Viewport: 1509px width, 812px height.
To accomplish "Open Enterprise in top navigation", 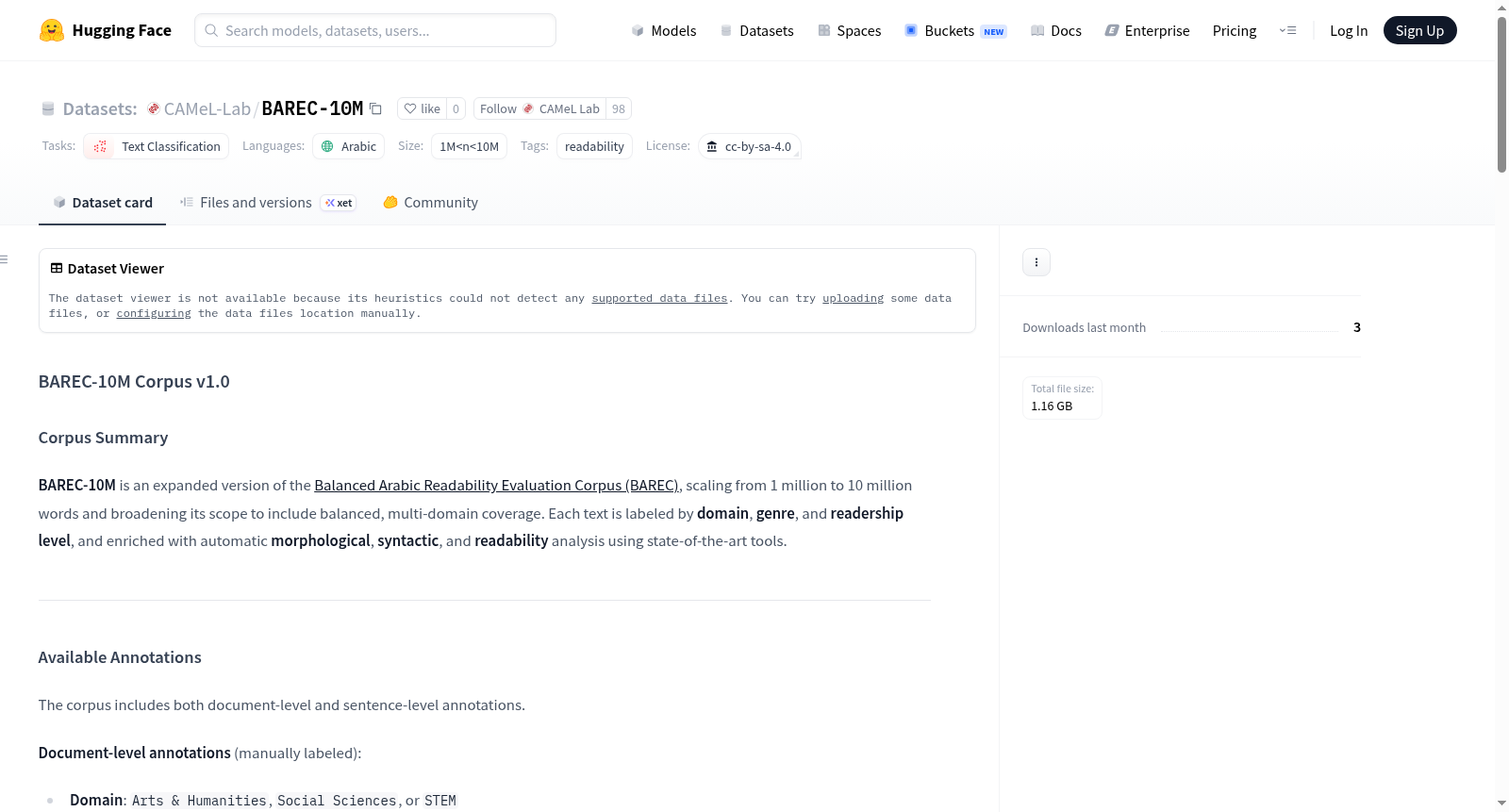I will point(1147,30).
